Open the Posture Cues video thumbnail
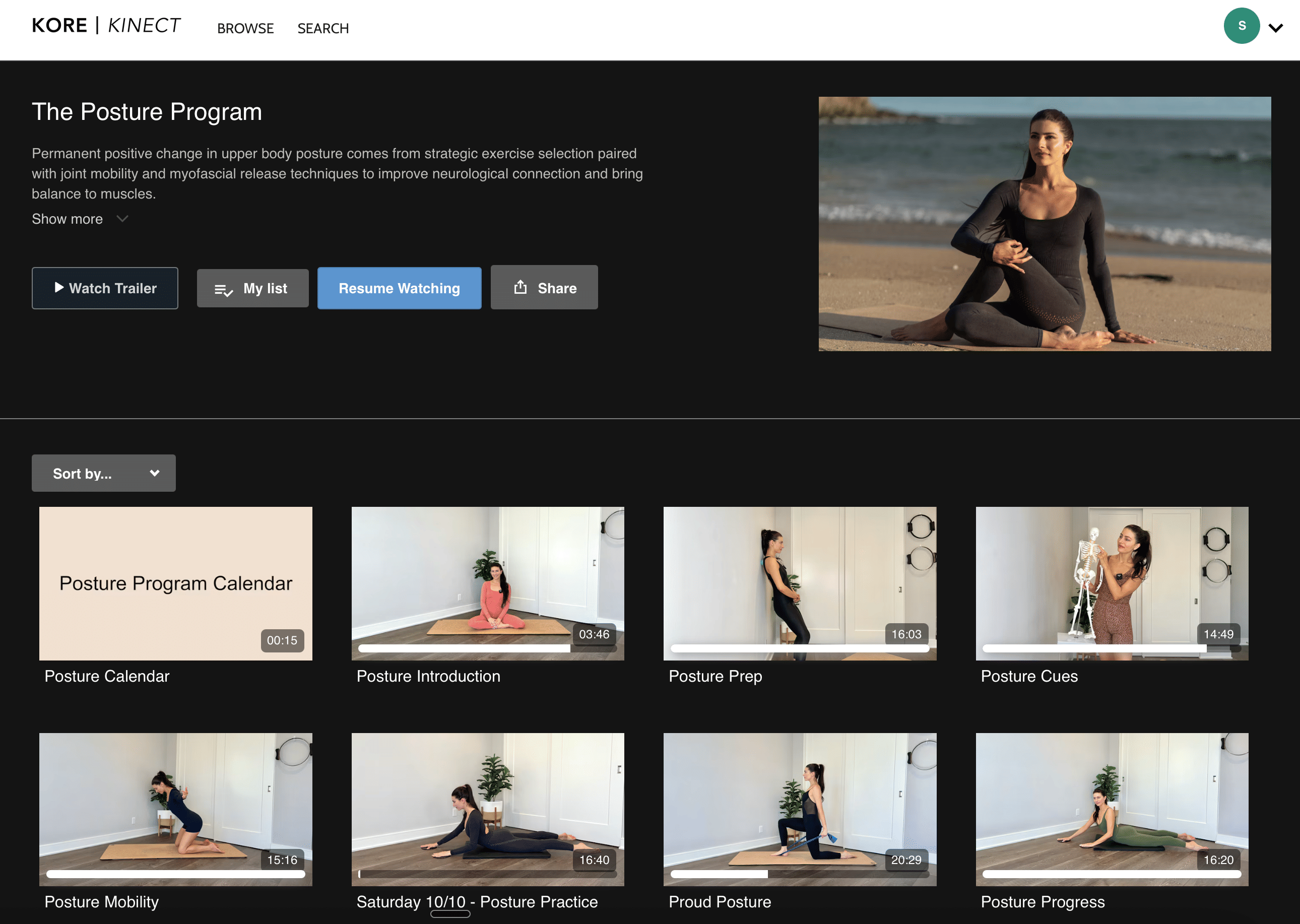The image size is (1300, 924). (x=1112, y=583)
